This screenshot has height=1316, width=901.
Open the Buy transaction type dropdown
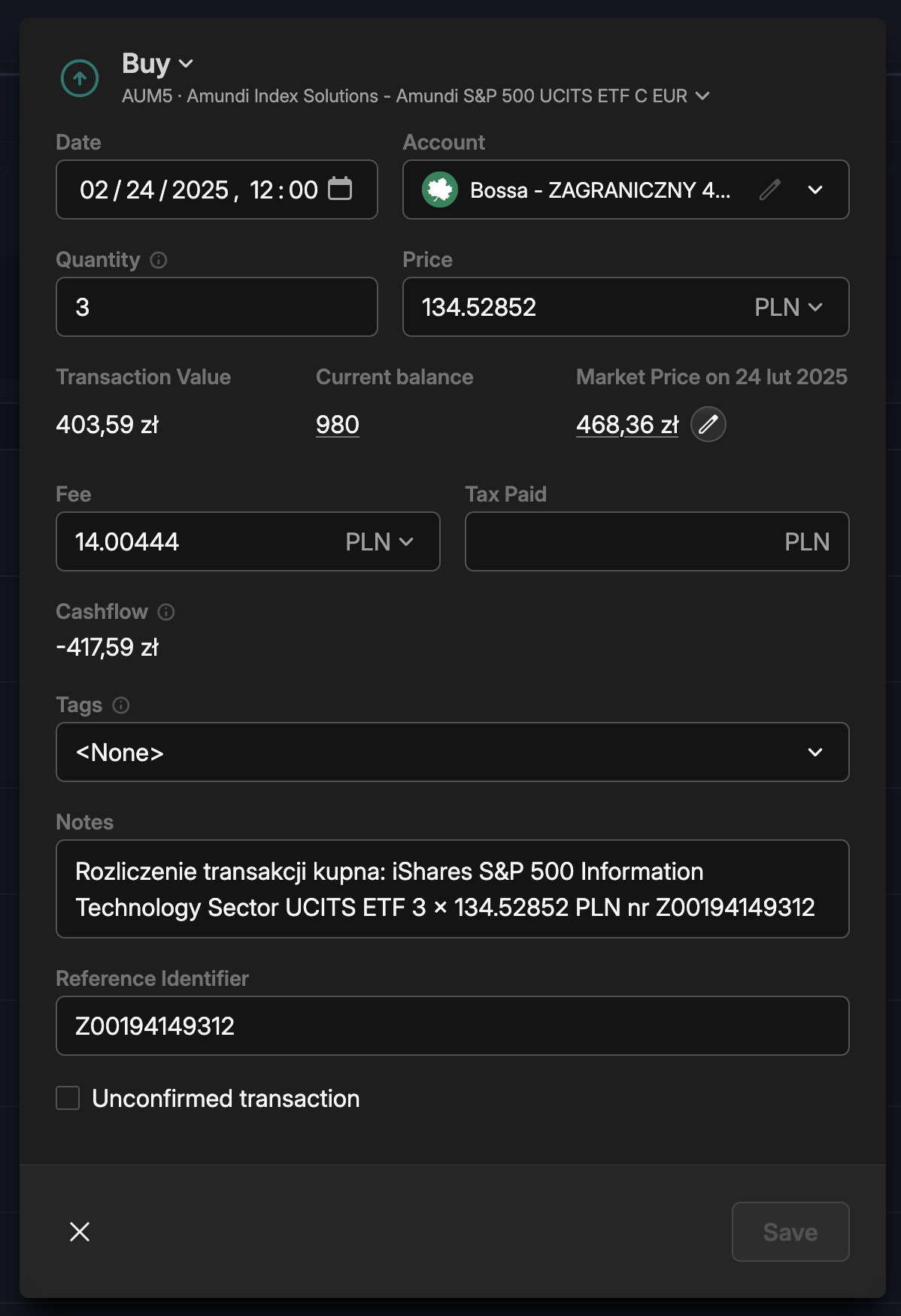158,64
